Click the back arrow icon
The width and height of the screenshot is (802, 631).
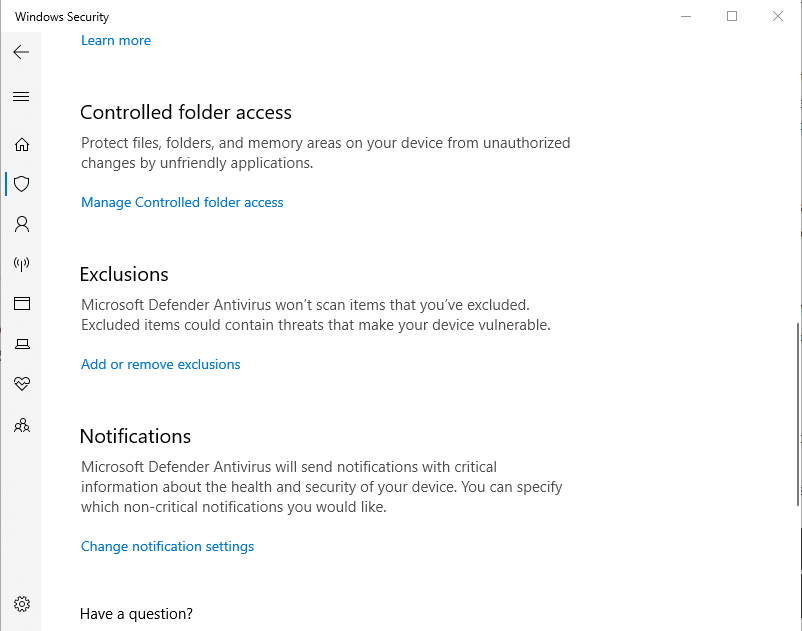(x=21, y=52)
